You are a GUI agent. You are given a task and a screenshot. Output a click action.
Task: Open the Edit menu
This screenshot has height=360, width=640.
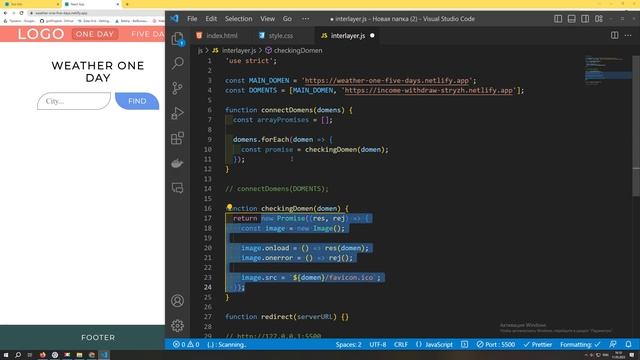tap(211, 19)
